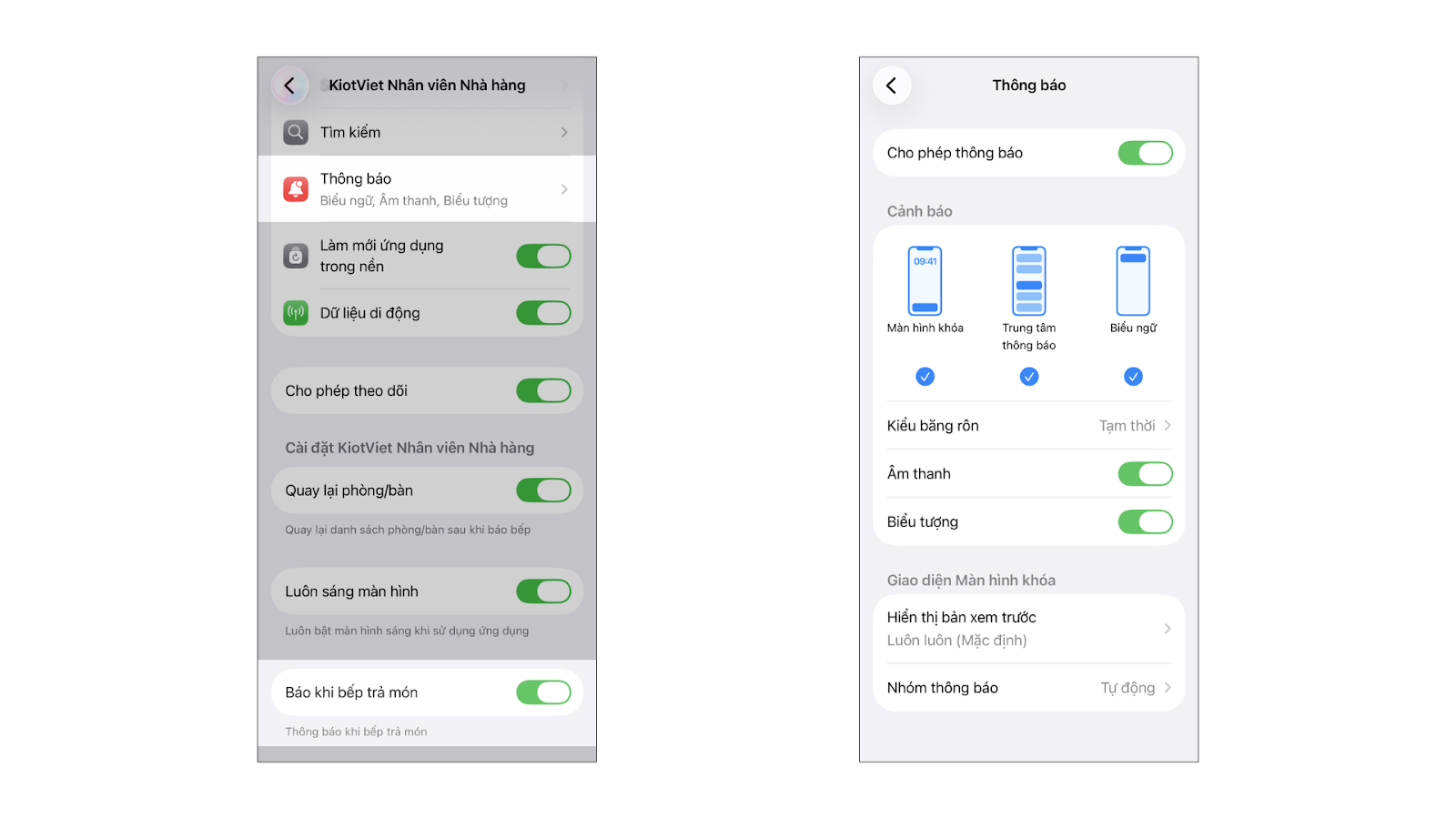Uncheck the Màn hình khóa checkmark
This screenshot has height=819, width=1456.
point(925,377)
